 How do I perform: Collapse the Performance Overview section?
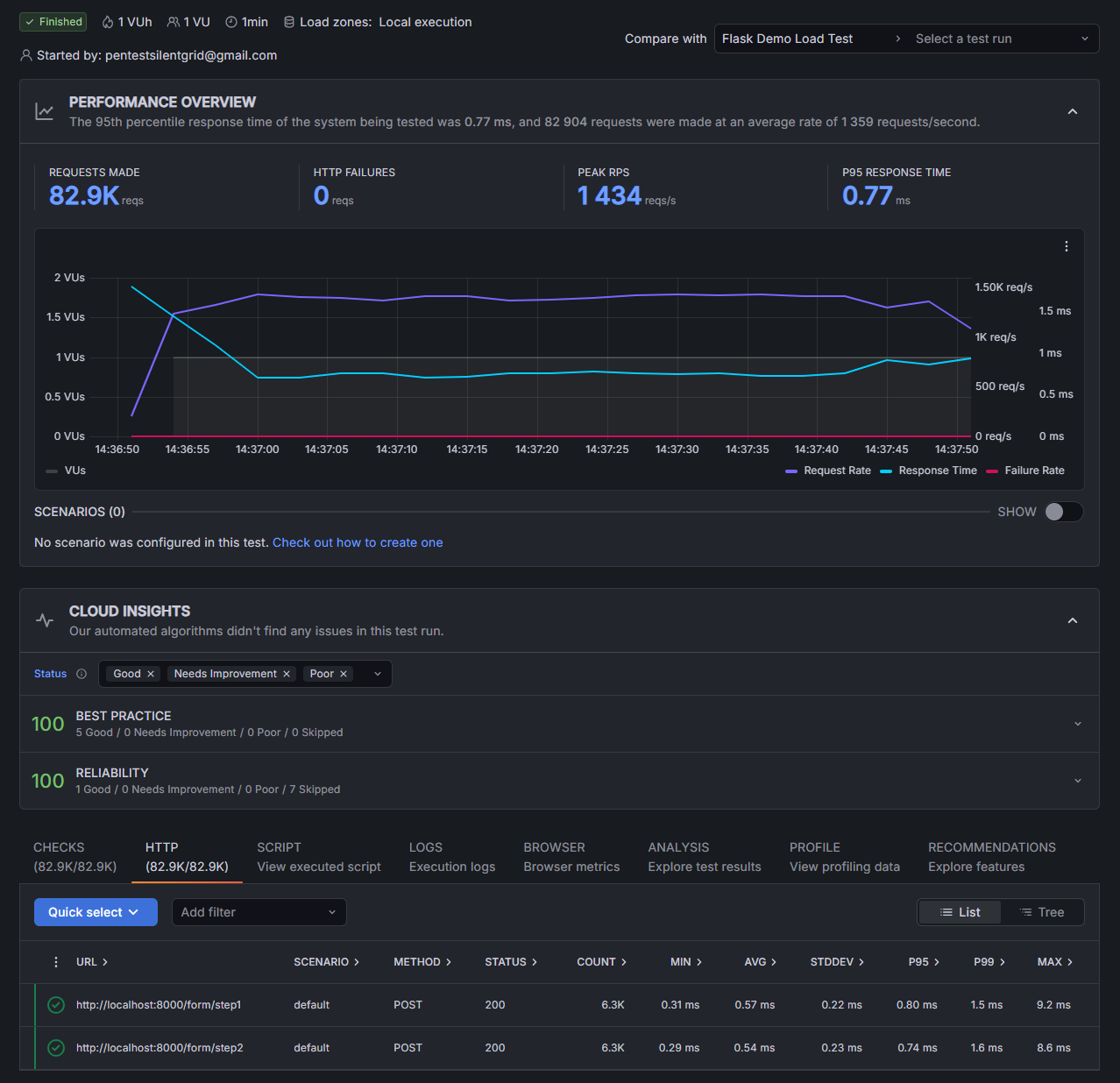point(1072,111)
